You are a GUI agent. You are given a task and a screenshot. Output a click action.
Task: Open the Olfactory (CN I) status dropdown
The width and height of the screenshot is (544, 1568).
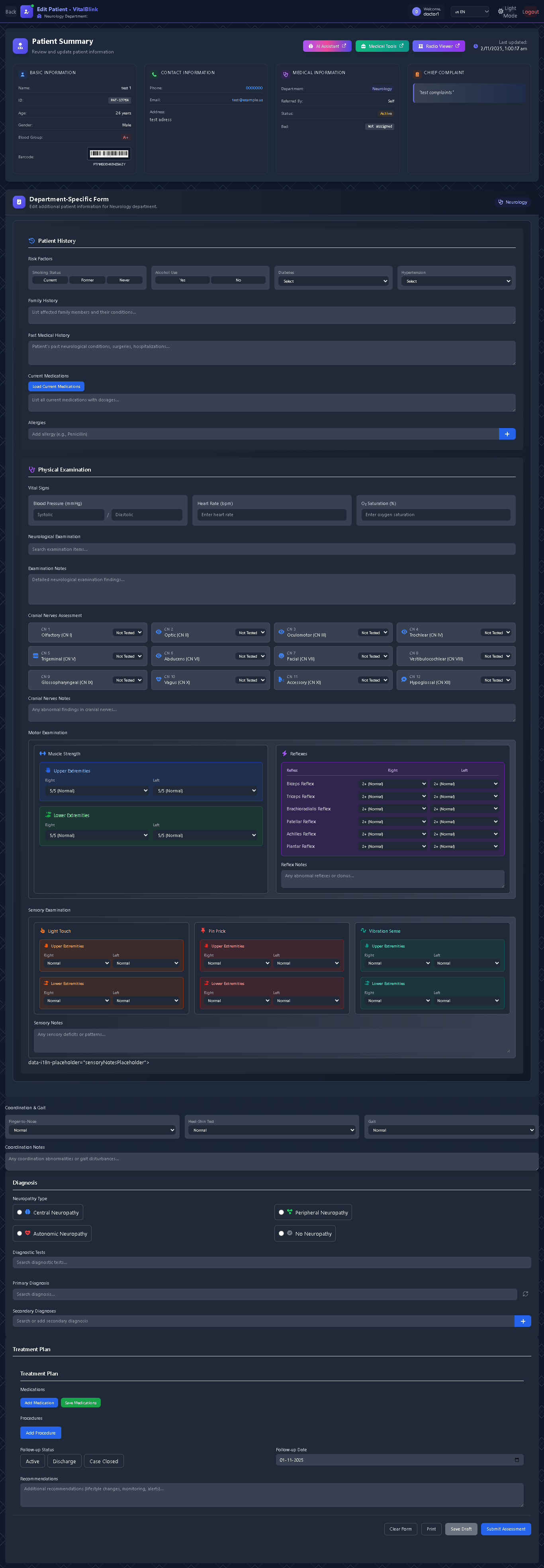click(129, 633)
